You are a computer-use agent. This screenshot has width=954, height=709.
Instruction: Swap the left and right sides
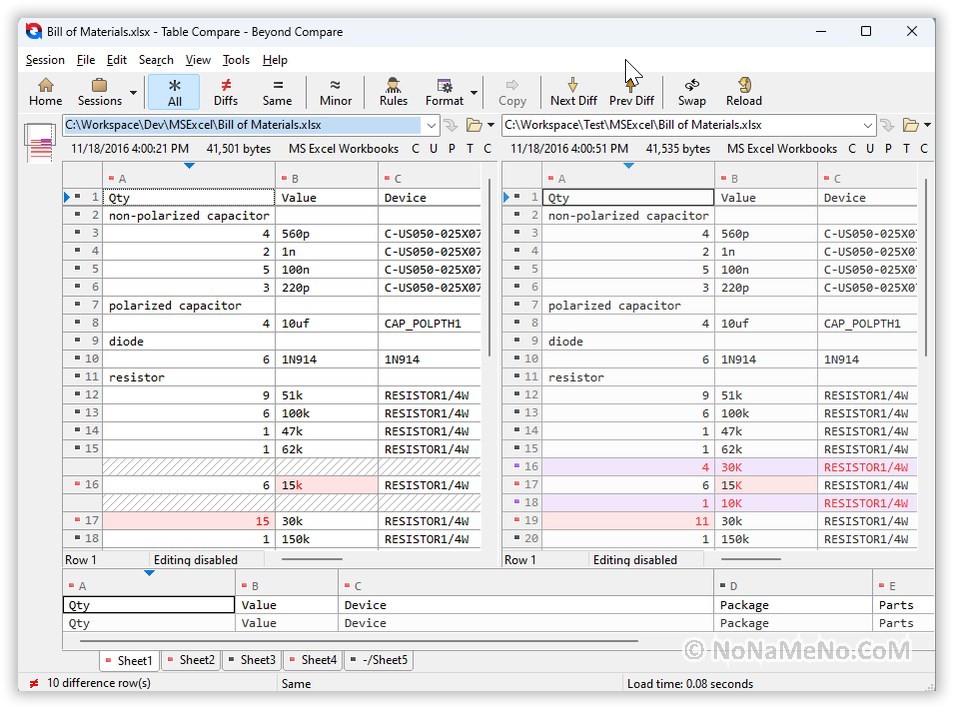(x=691, y=91)
